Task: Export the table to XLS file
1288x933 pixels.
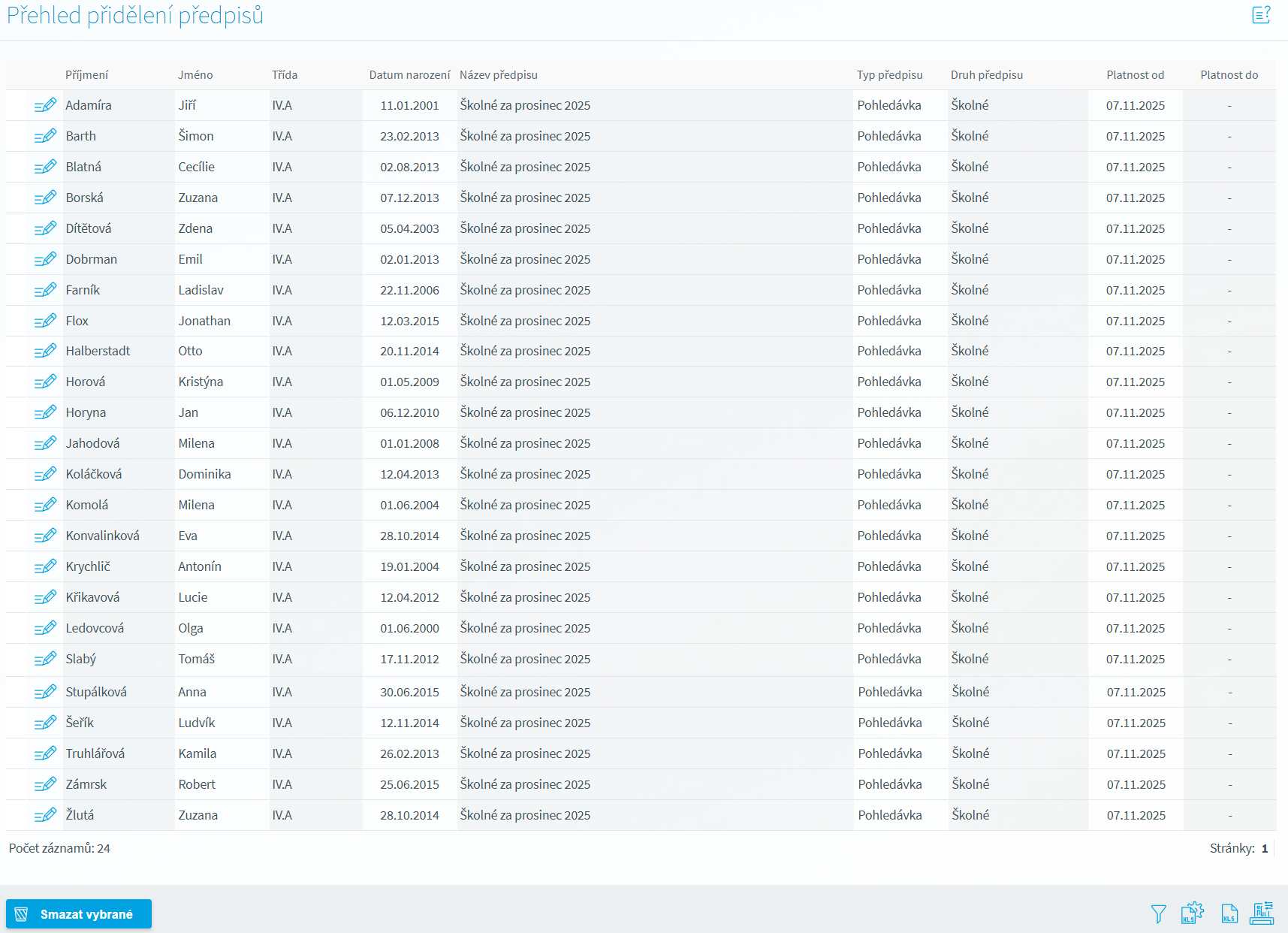Action: click(x=1229, y=913)
